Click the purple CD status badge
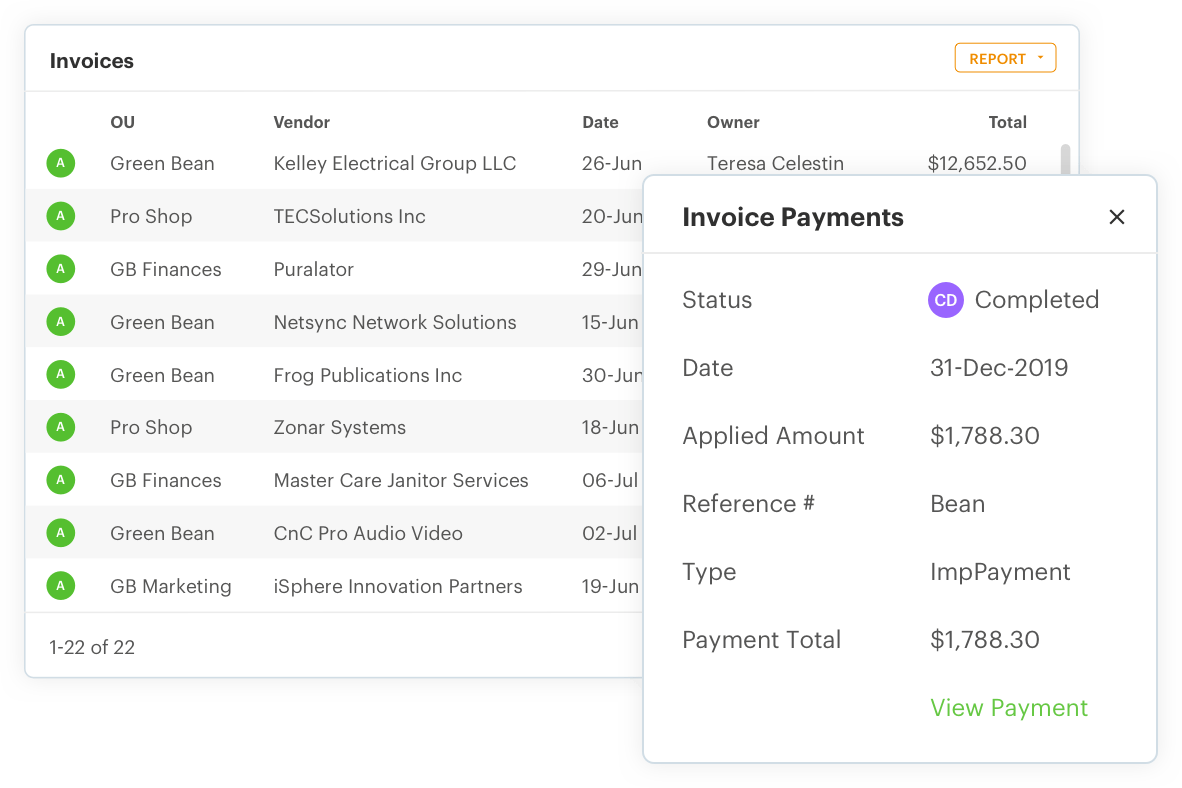This screenshot has height=788, width=1182. point(945,300)
